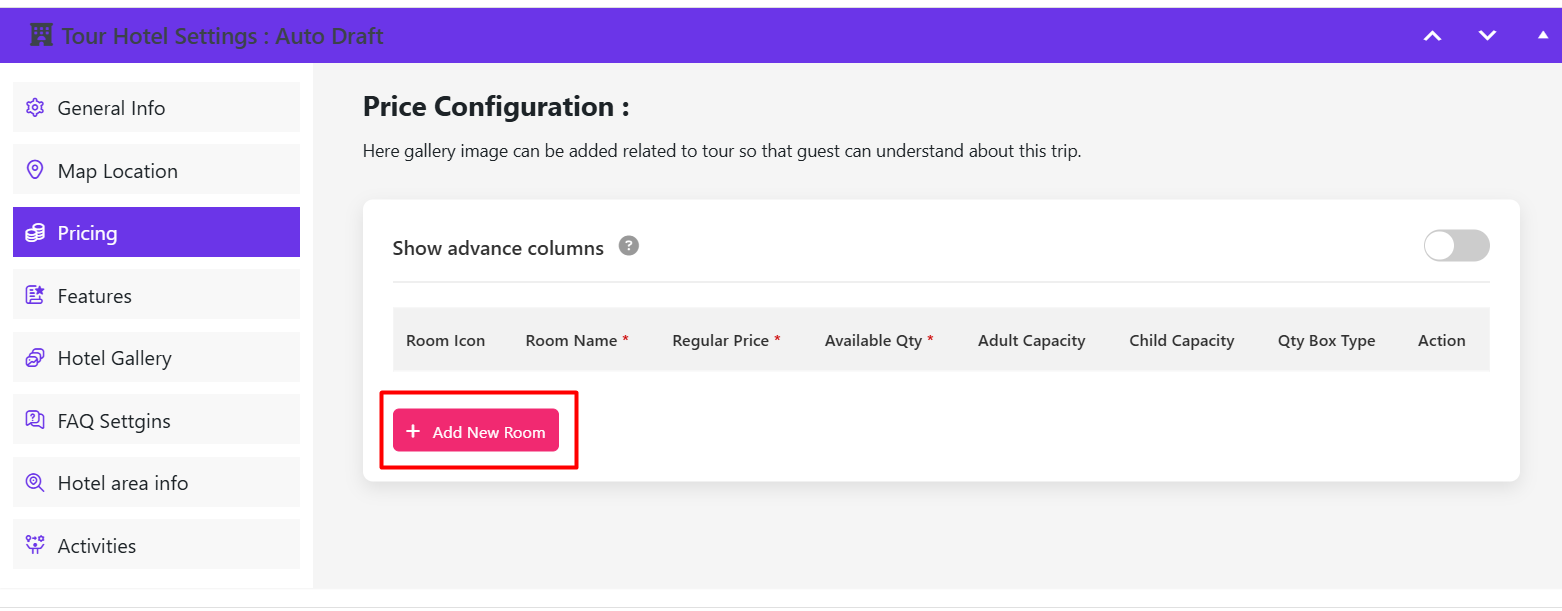The image size is (1562, 611).
Task: Move panel up with the up chevron
Action: point(1432,36)
